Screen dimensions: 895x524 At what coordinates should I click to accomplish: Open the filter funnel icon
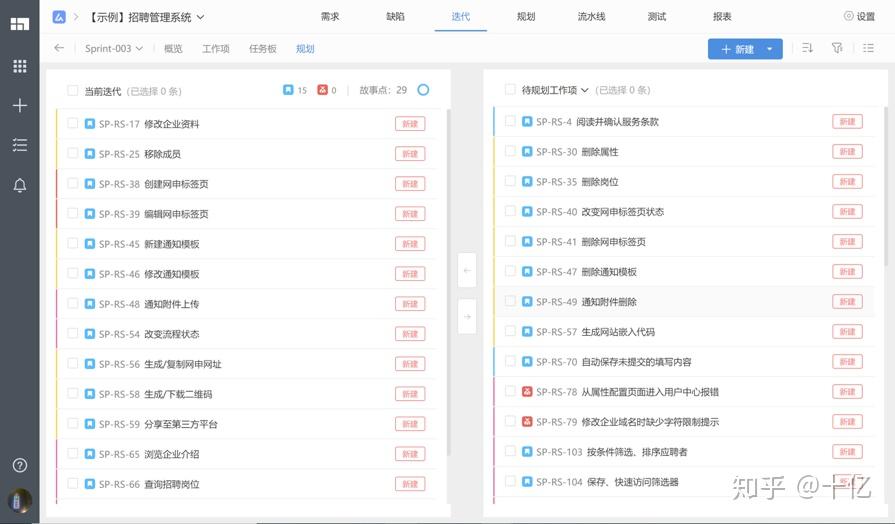click(x=837, y=48)
